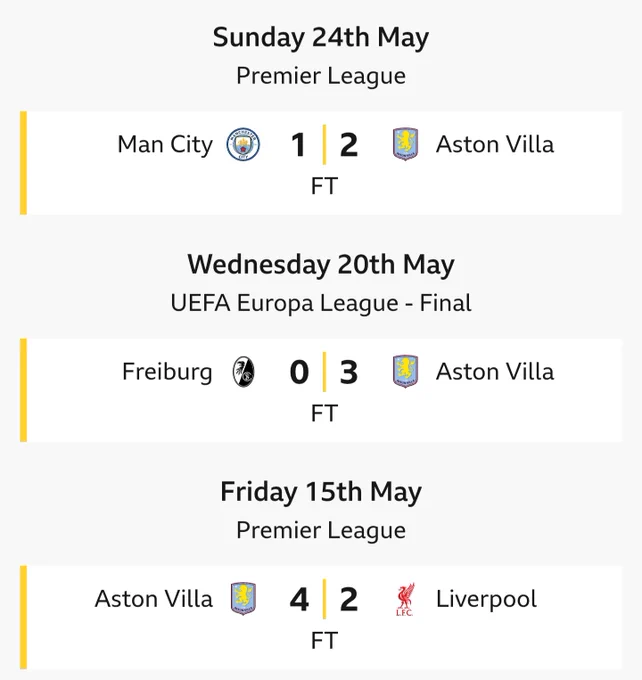The image size is (642, 680).
Task: Click Aston Villa crest in Liverpool match
Action: pos(243,598)
